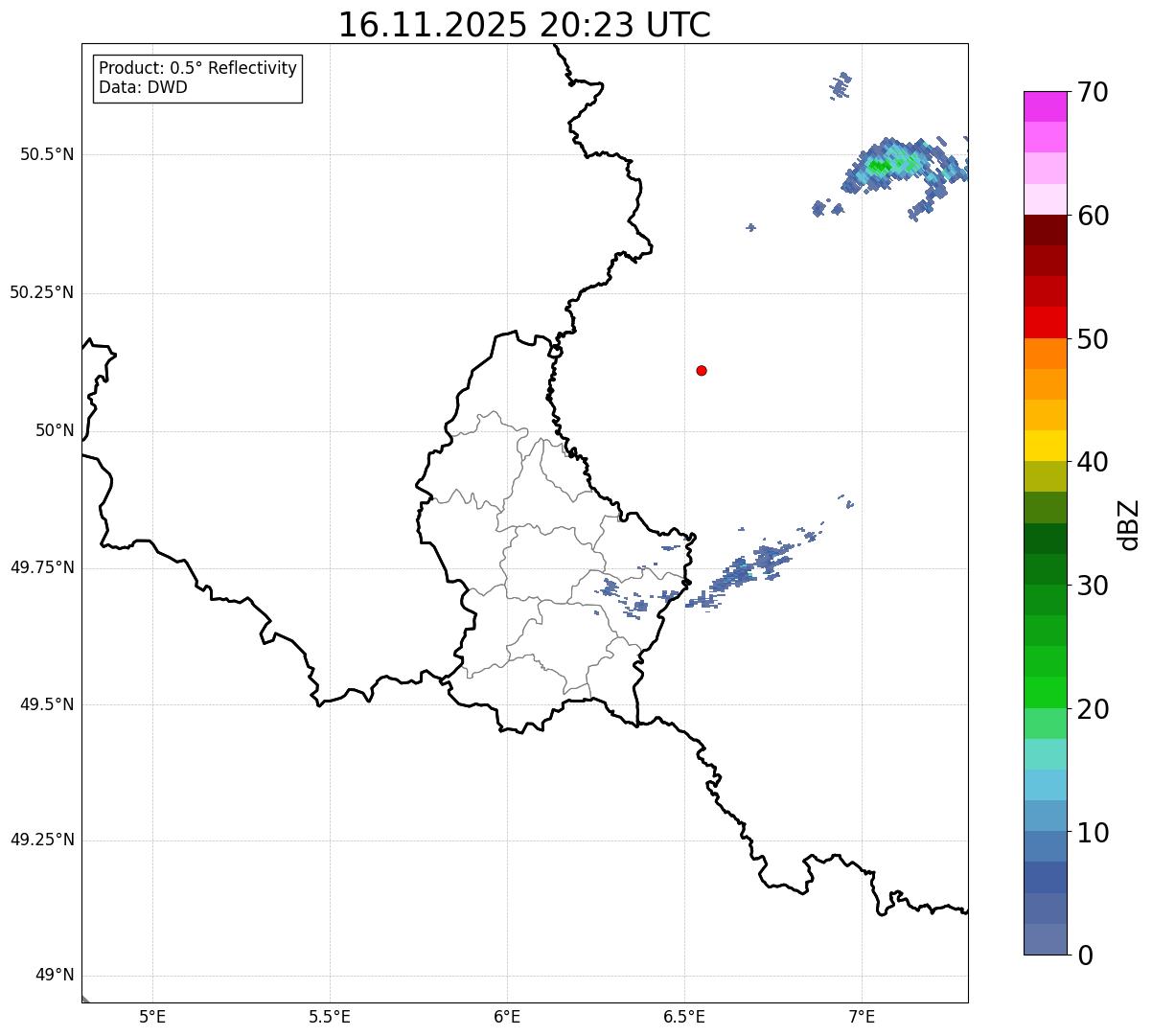1152x1036 pixels.
Task: Click the longitude label 6.5°E
Action: click(x=684, y=1016)
